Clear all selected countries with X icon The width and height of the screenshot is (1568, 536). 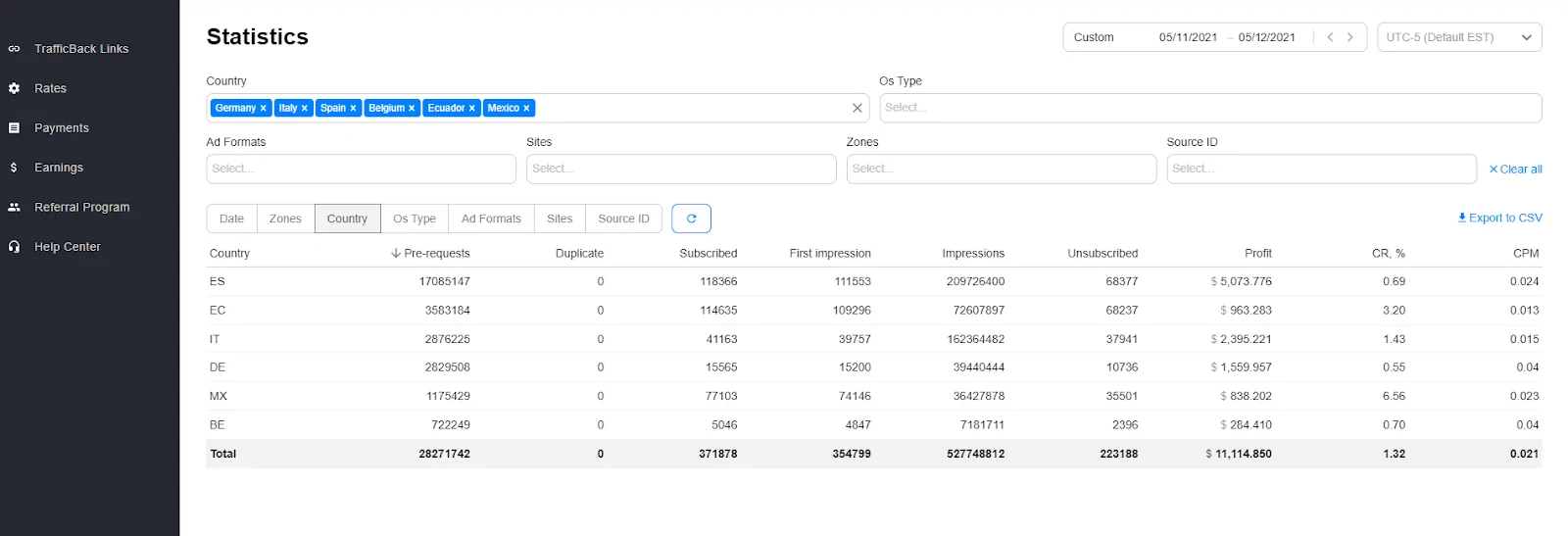[857, 108]
